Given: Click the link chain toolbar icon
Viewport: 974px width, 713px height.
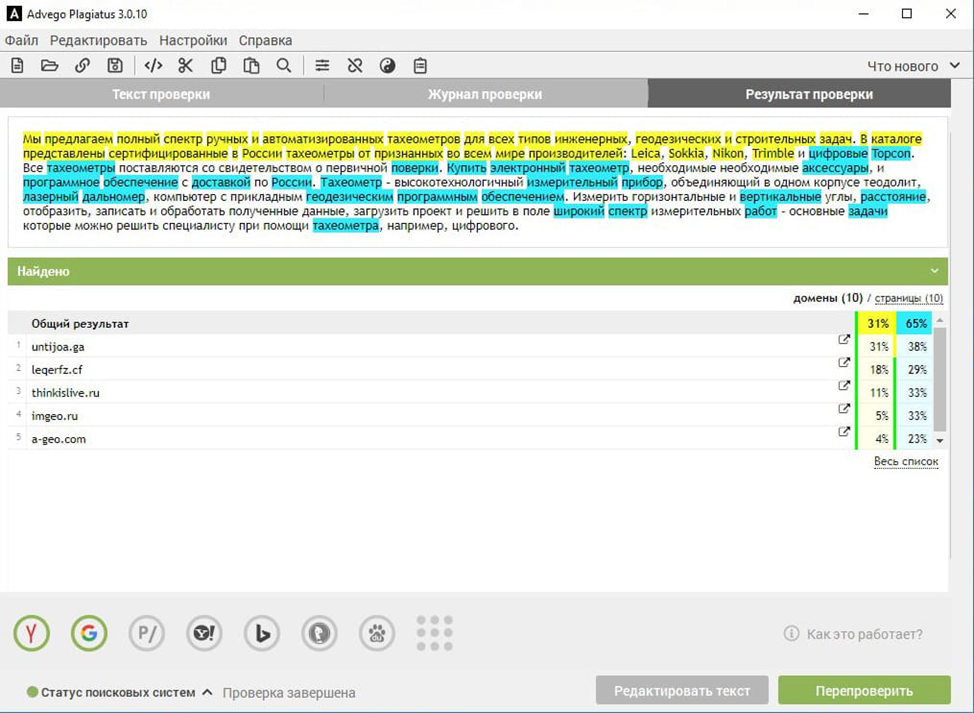Looking at the screenshot, I should pyautogui.click(x=82, y=65).
